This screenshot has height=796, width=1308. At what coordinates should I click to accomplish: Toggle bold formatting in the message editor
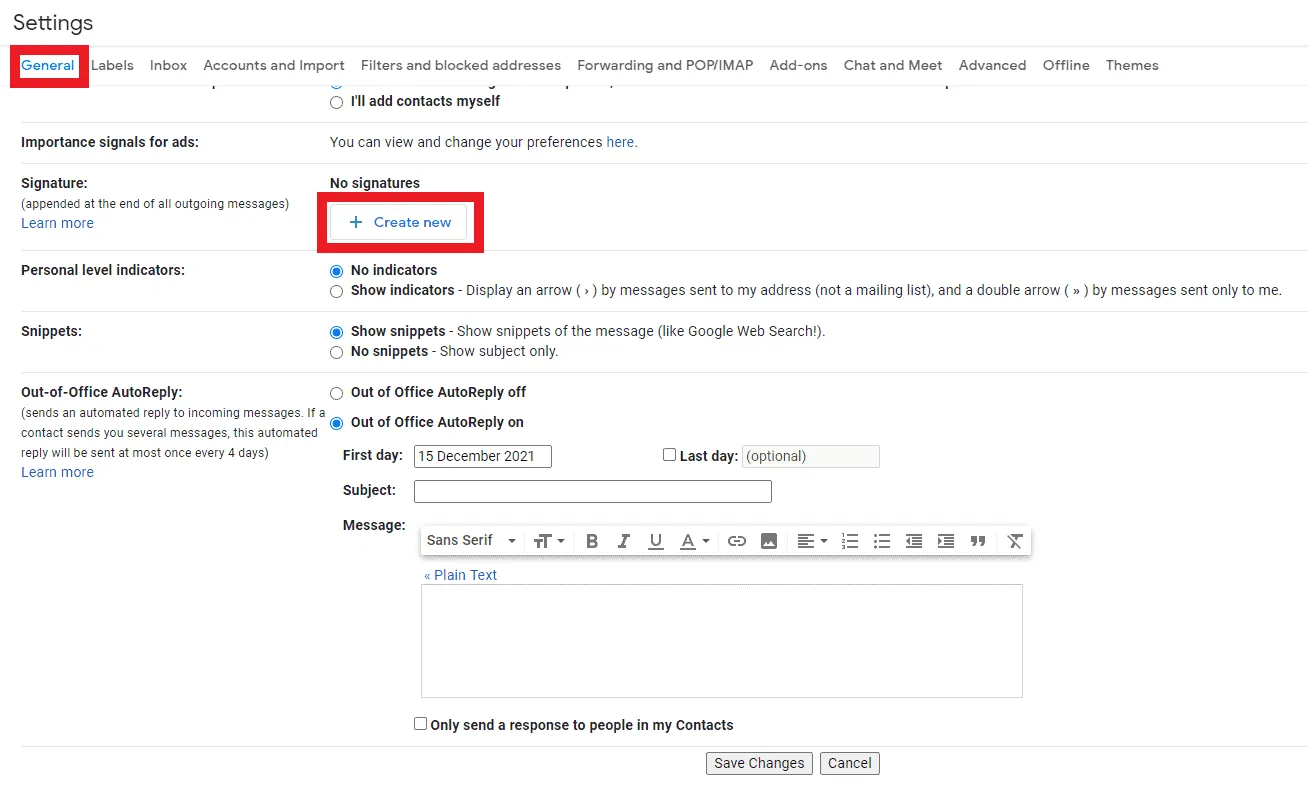pos(592,541)
